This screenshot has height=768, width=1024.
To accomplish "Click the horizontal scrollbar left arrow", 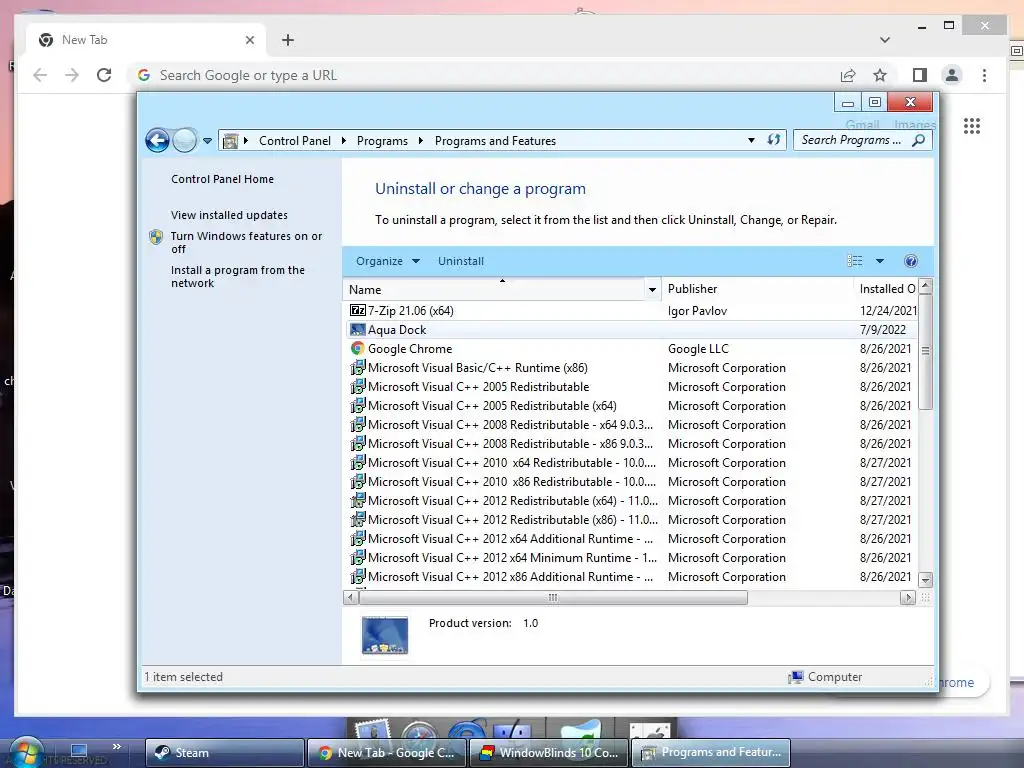I will tap(351, 598).
